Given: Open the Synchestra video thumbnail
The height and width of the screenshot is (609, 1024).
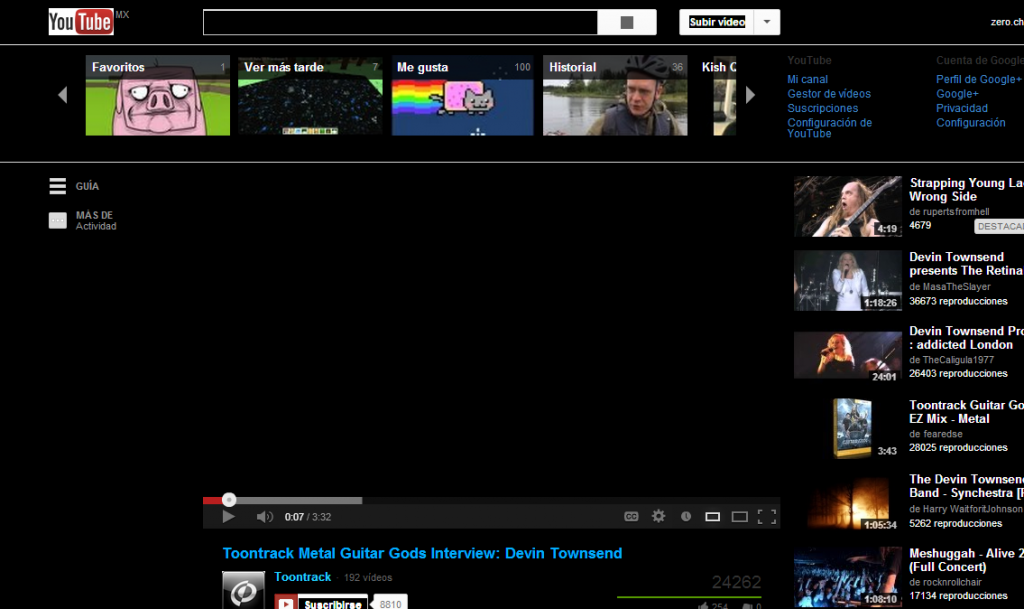Looking at the screenshot, I should pos(848,503).
